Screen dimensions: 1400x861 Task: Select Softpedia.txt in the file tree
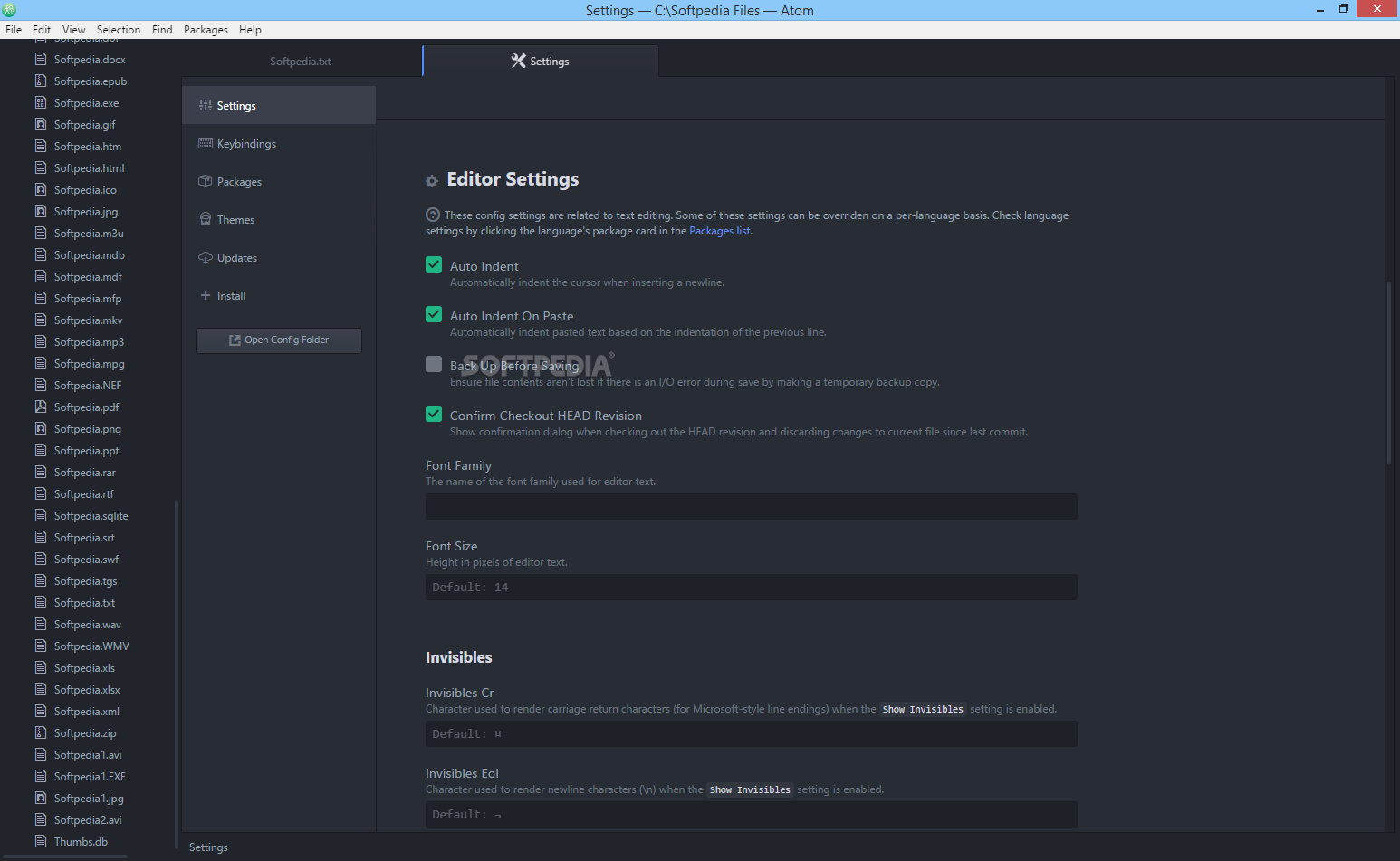(x=84, y=602)
